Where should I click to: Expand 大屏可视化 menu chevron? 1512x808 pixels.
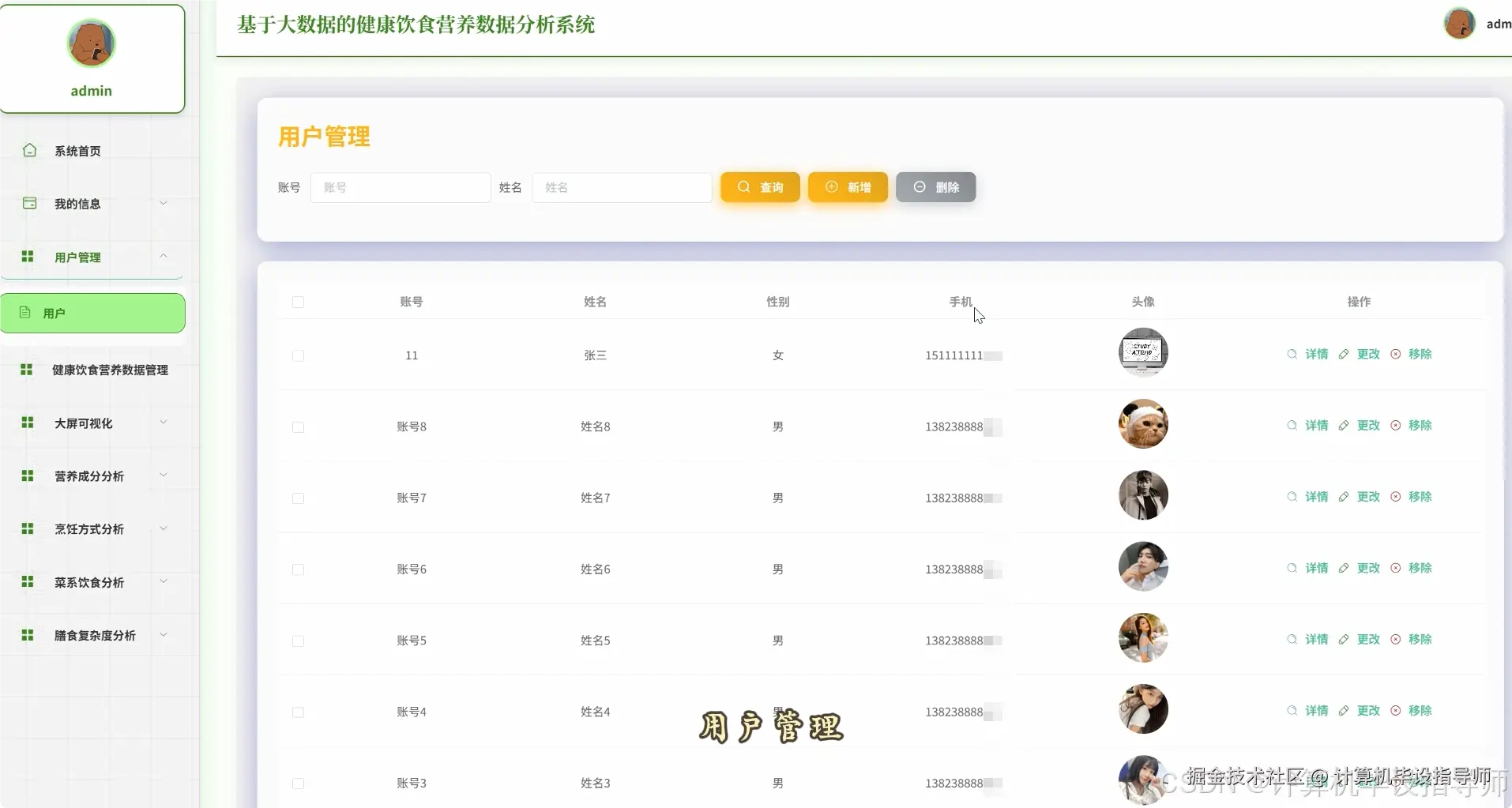click(x=164, y=423)
